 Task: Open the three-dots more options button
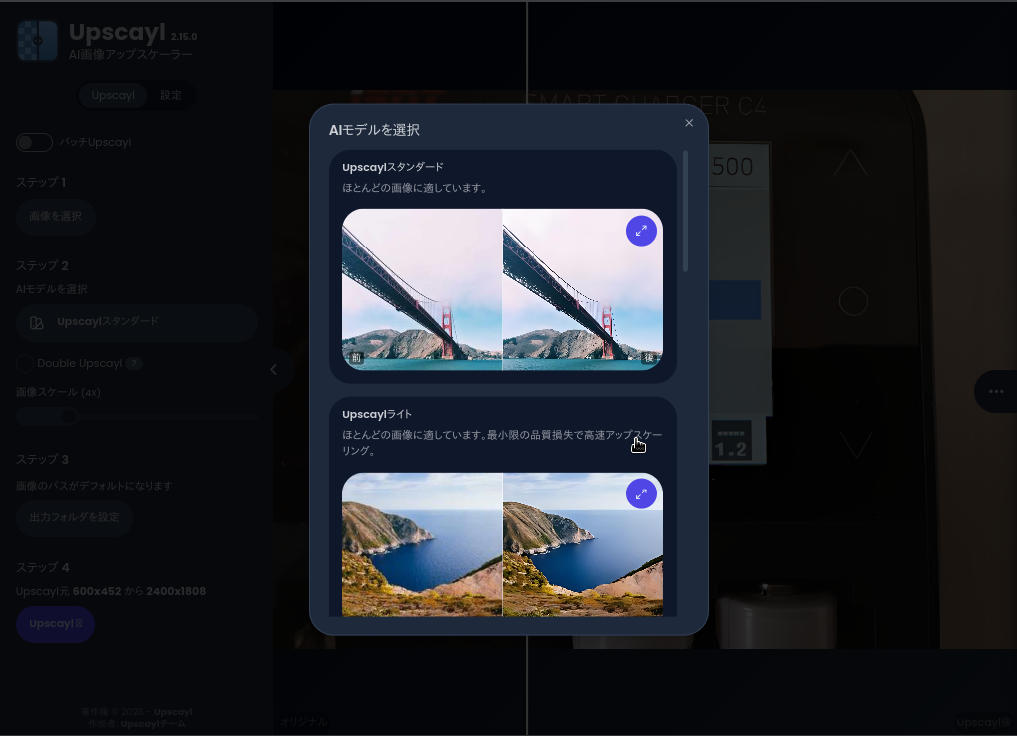pyautogui.click(x=996, y=391)
